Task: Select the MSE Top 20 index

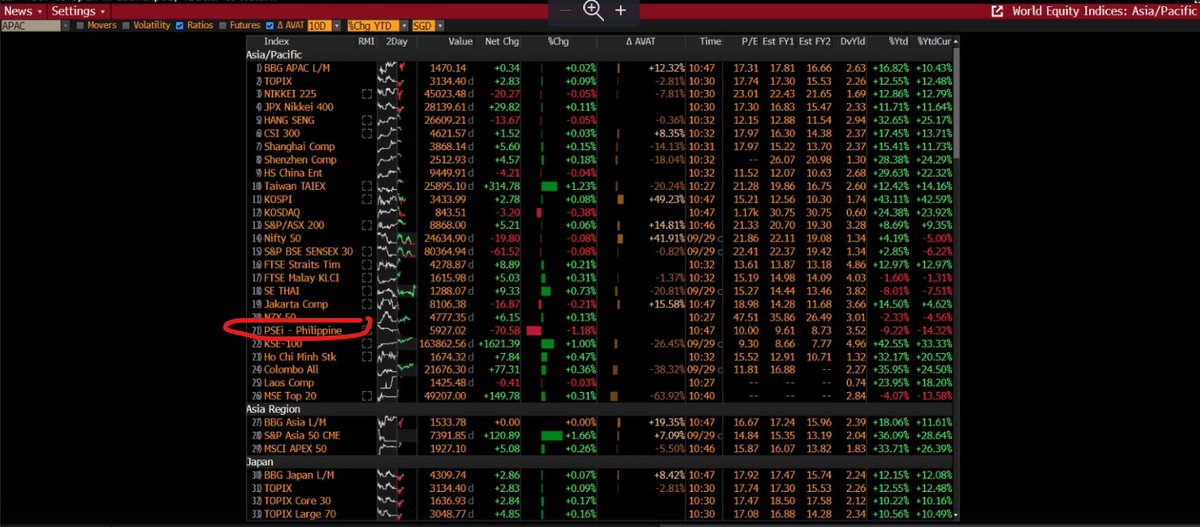Action: click(292, 395)
